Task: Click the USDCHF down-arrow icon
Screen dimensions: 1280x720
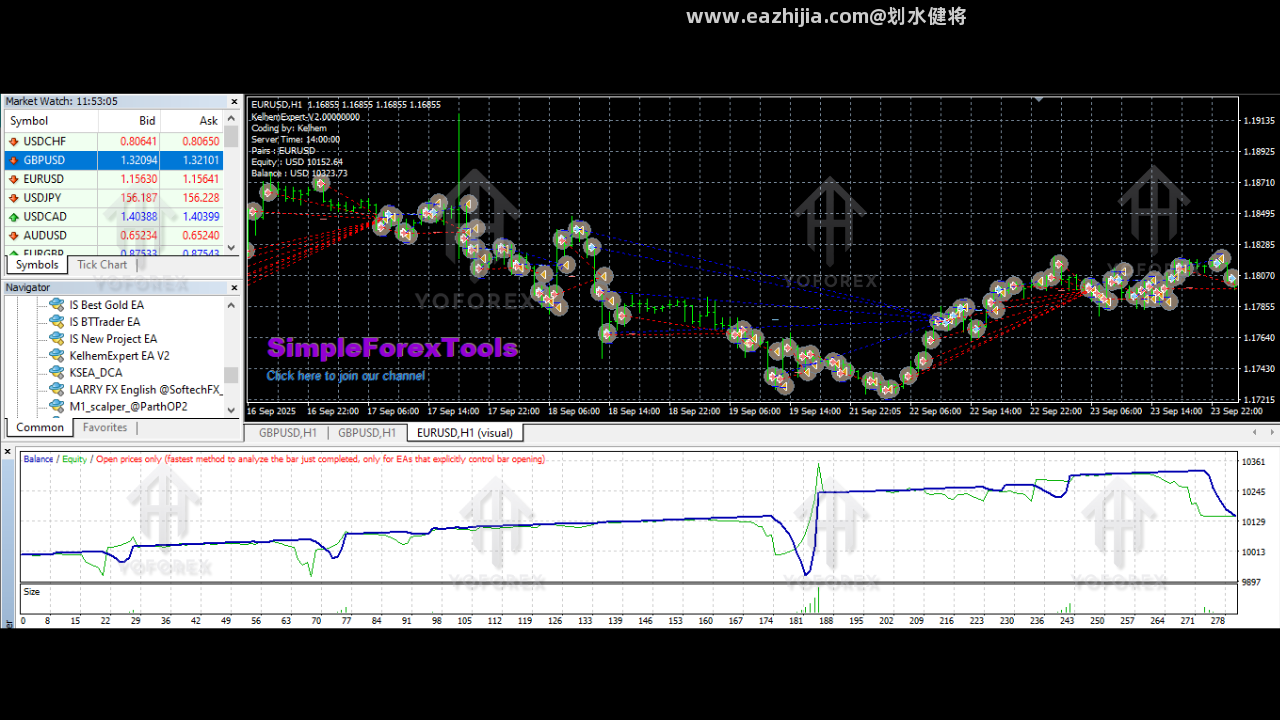Action: click(14, 141)
